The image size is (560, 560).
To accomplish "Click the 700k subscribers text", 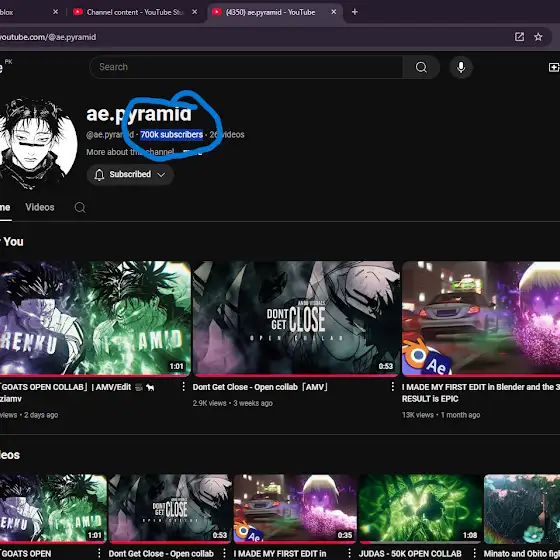I will [x=171, y=135].
